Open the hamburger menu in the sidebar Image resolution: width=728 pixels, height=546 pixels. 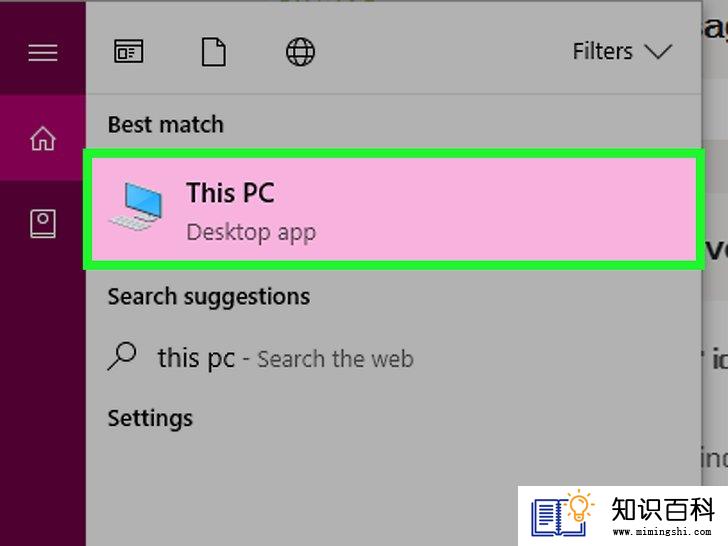tap(43, 52)
